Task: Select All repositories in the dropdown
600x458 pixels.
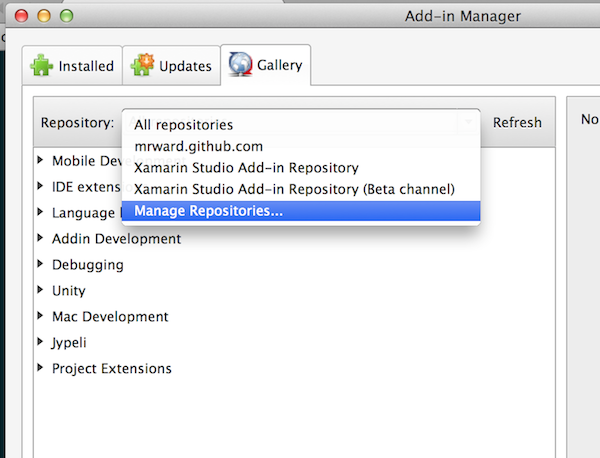Action: click(x=301, y=125)
